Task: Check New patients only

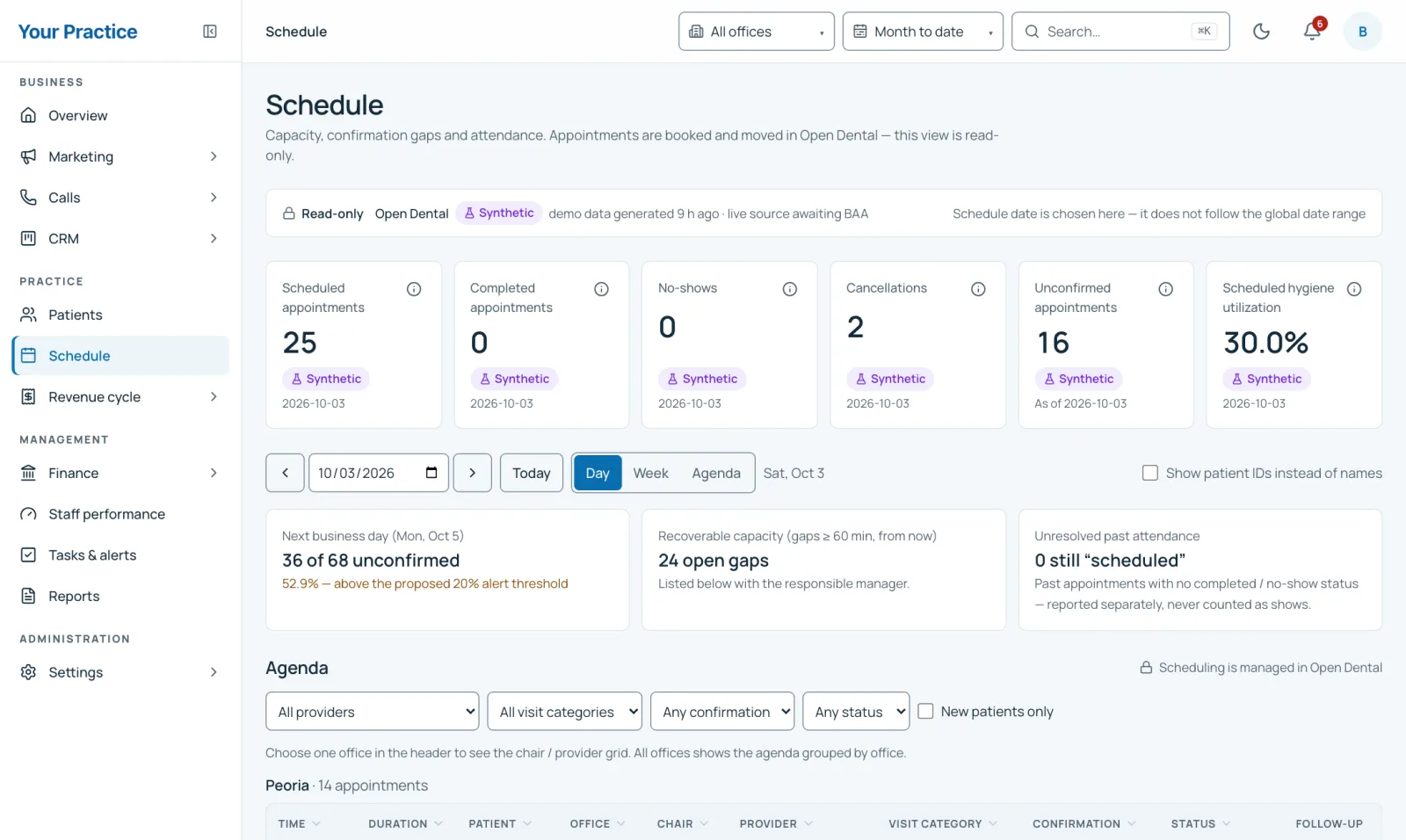Action: [x=925, y=711]
